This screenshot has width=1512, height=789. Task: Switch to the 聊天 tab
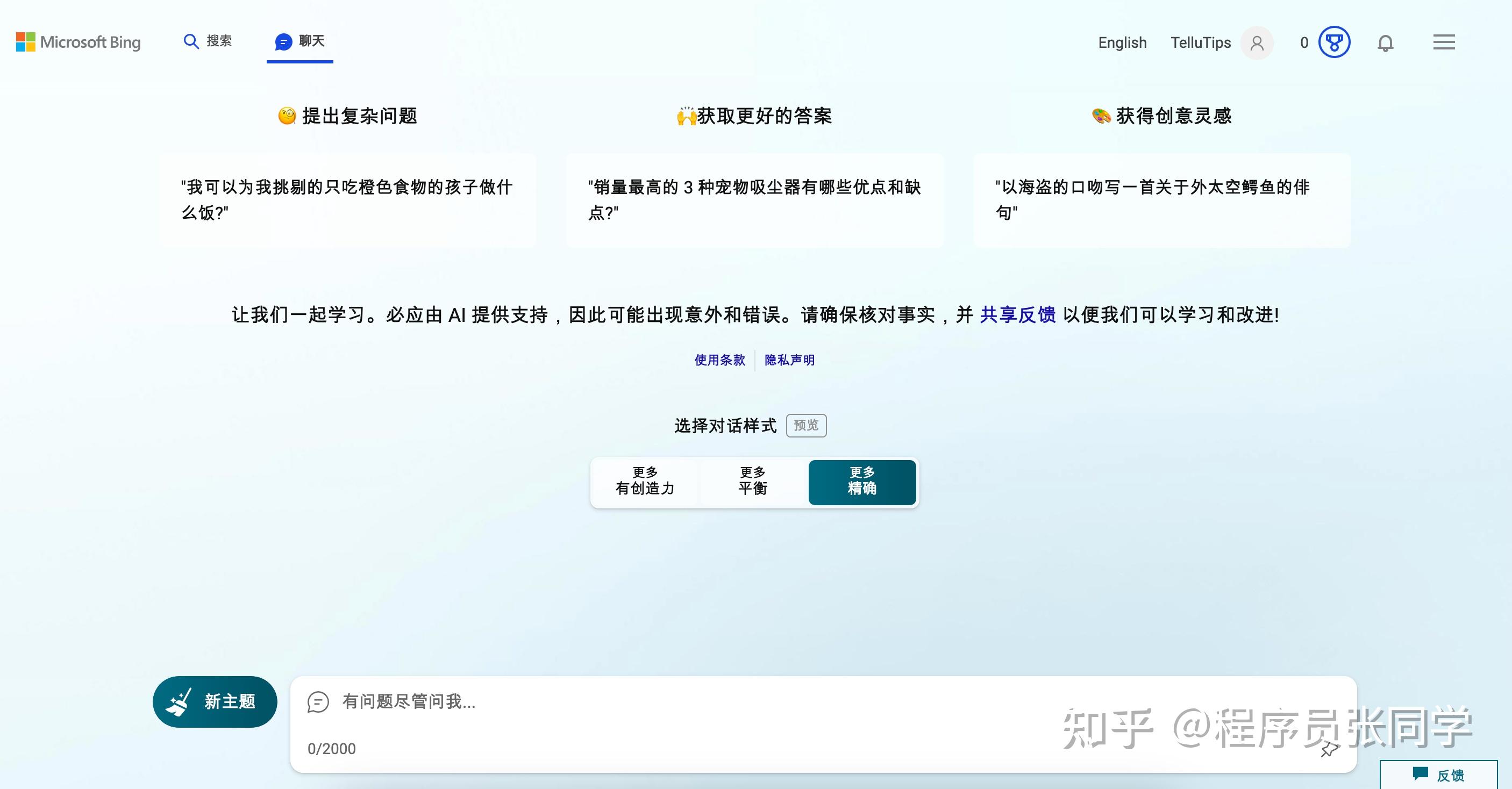coord(310,41)
